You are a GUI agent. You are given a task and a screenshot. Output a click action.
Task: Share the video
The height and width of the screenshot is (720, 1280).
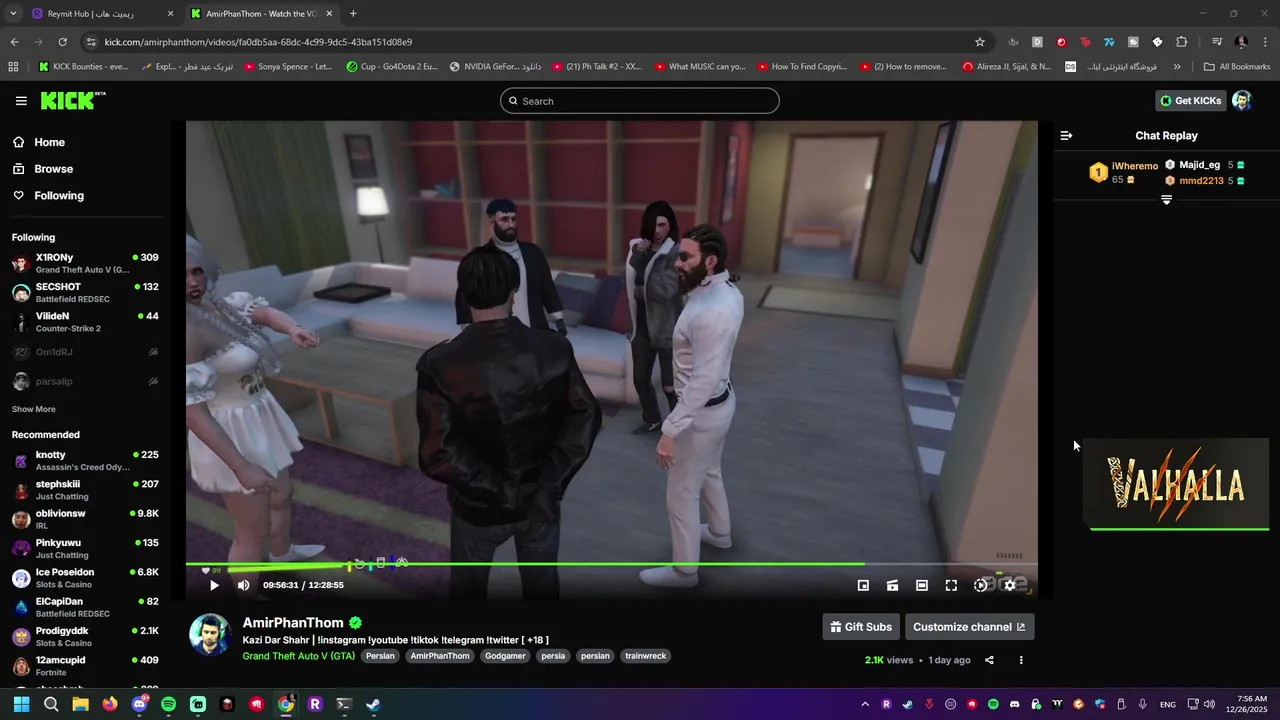(989, 660)
